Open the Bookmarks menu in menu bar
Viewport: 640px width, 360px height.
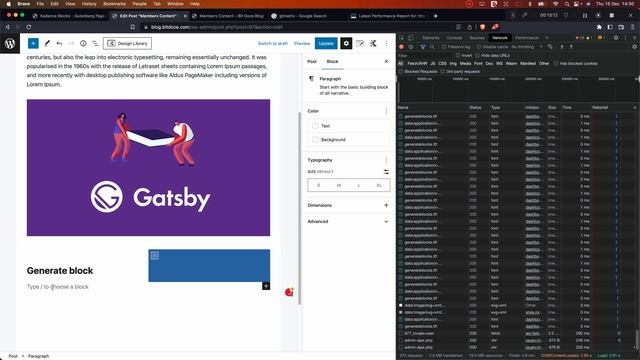(114, 4)
